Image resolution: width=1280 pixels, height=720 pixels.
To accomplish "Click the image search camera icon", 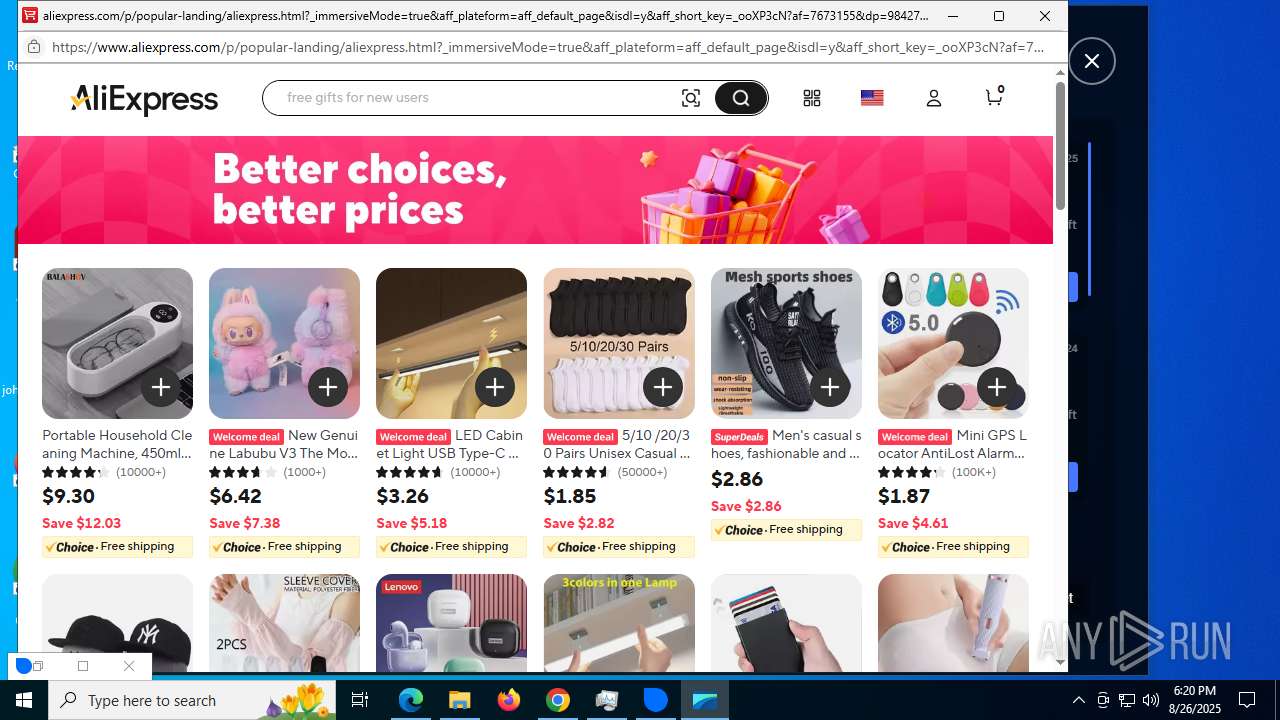I will [691, 98].
